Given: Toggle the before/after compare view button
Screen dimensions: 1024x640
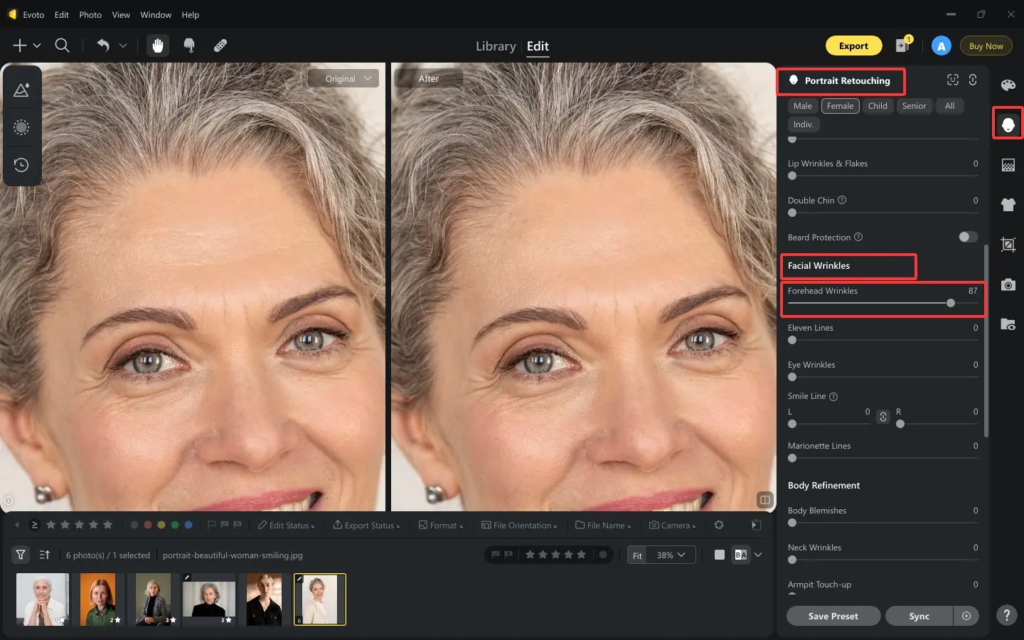Looking at the screenshot, I should tap(741, 555).
